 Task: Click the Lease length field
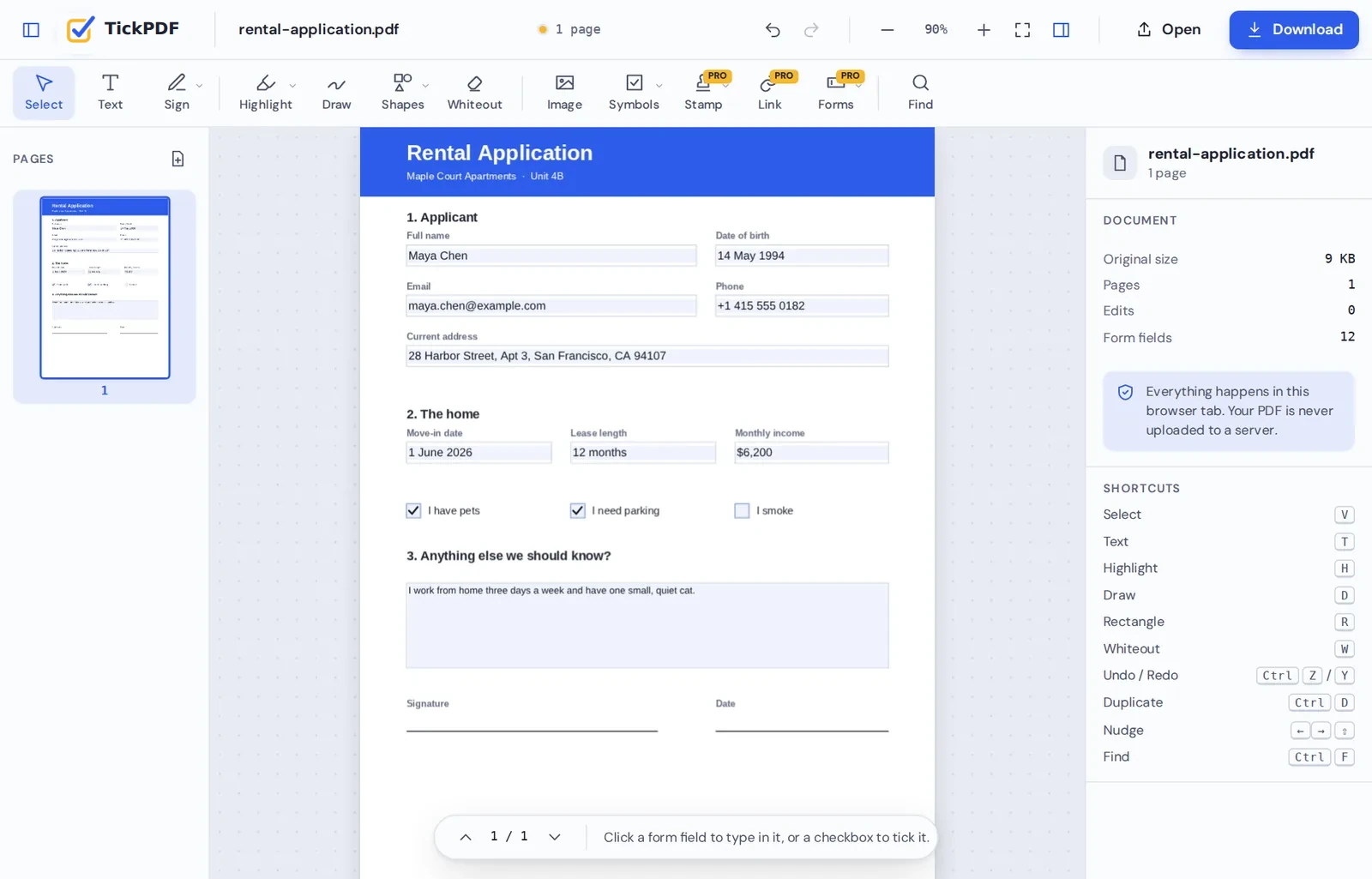(643, 453)
